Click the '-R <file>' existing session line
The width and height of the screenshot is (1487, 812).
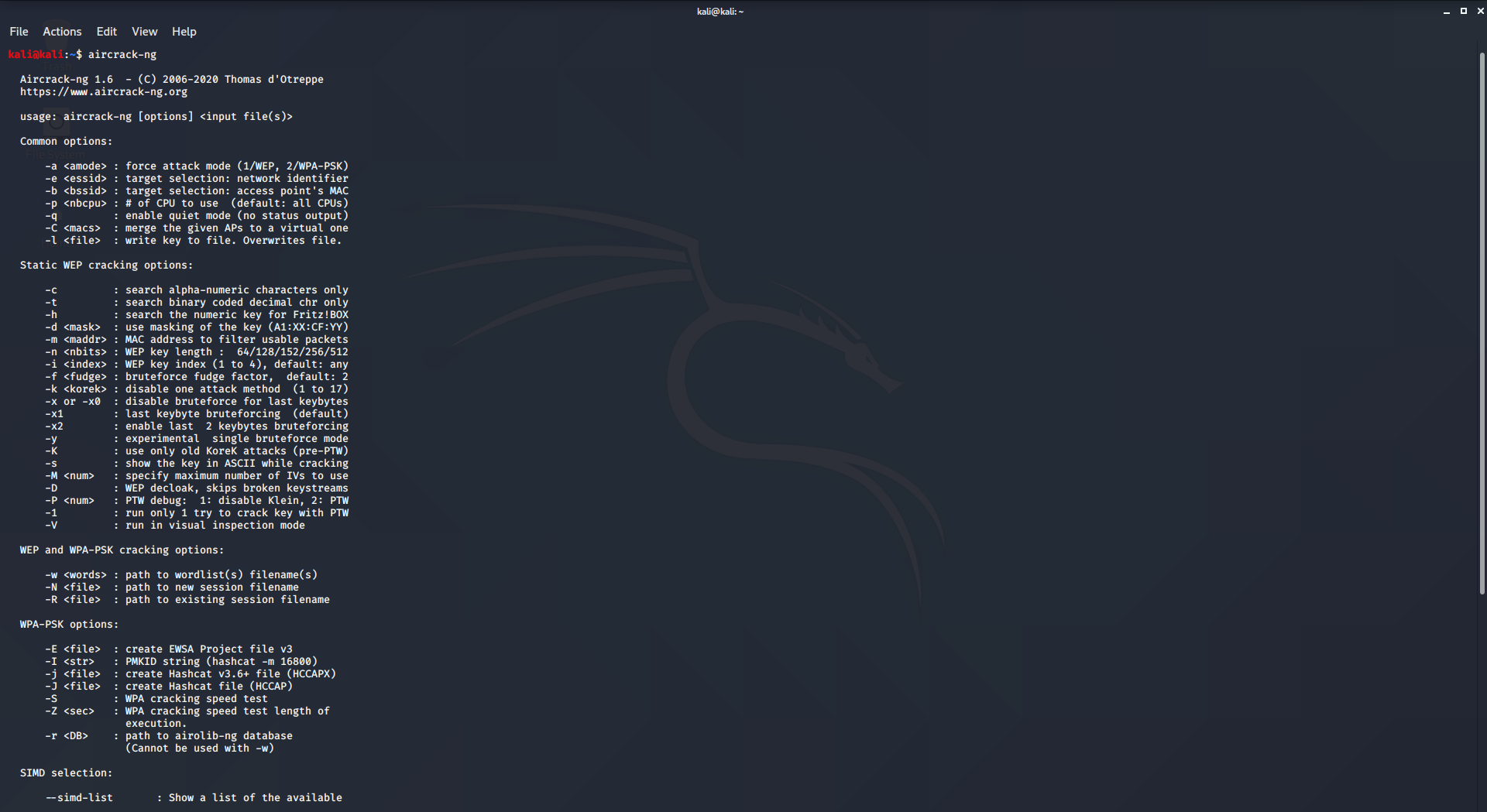point(187,600)
